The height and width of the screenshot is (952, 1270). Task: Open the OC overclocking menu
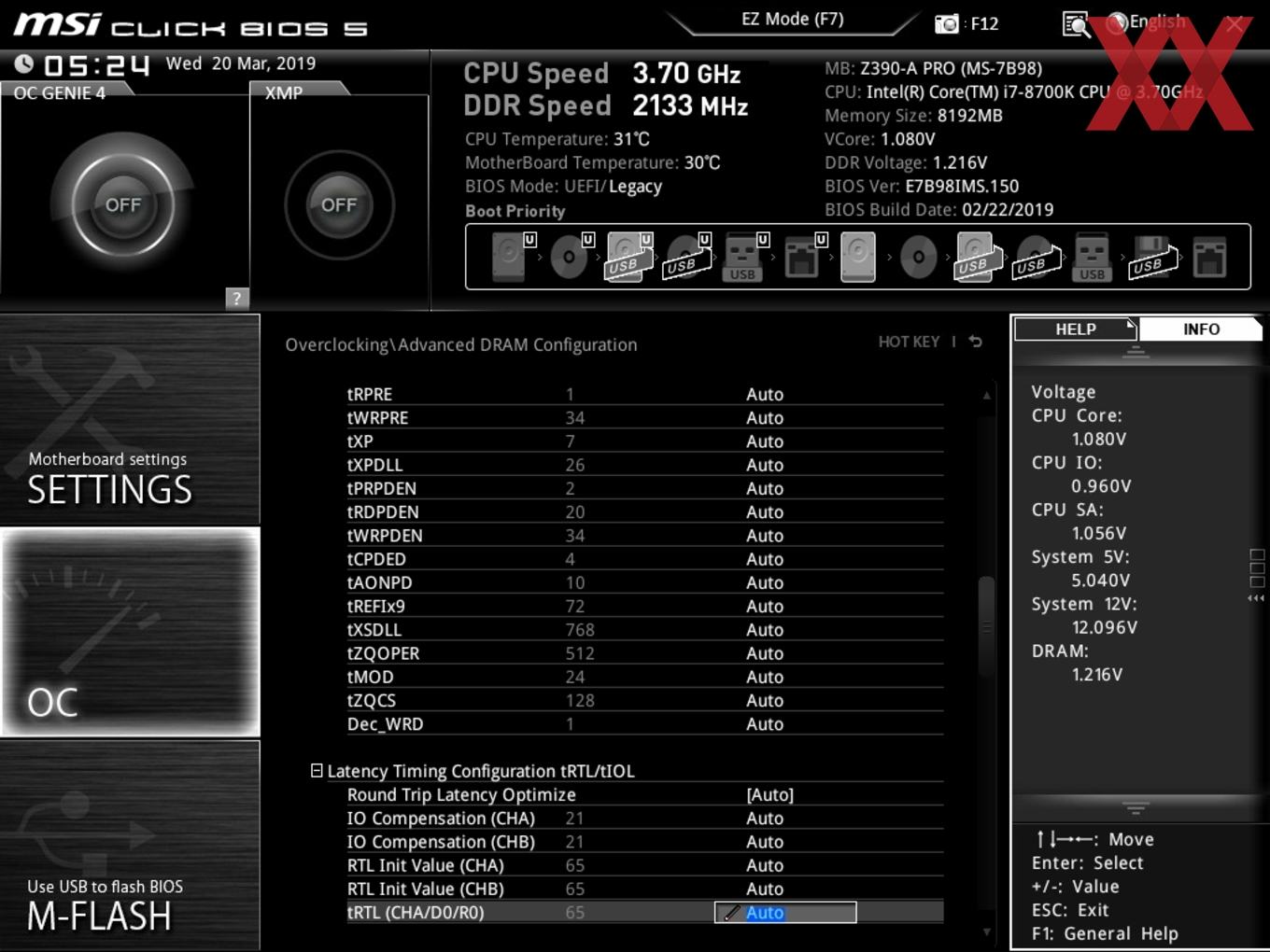(130, 632)
